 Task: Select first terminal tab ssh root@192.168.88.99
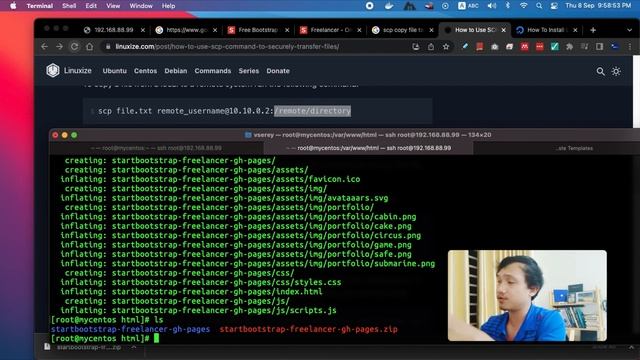coord(156,148)
